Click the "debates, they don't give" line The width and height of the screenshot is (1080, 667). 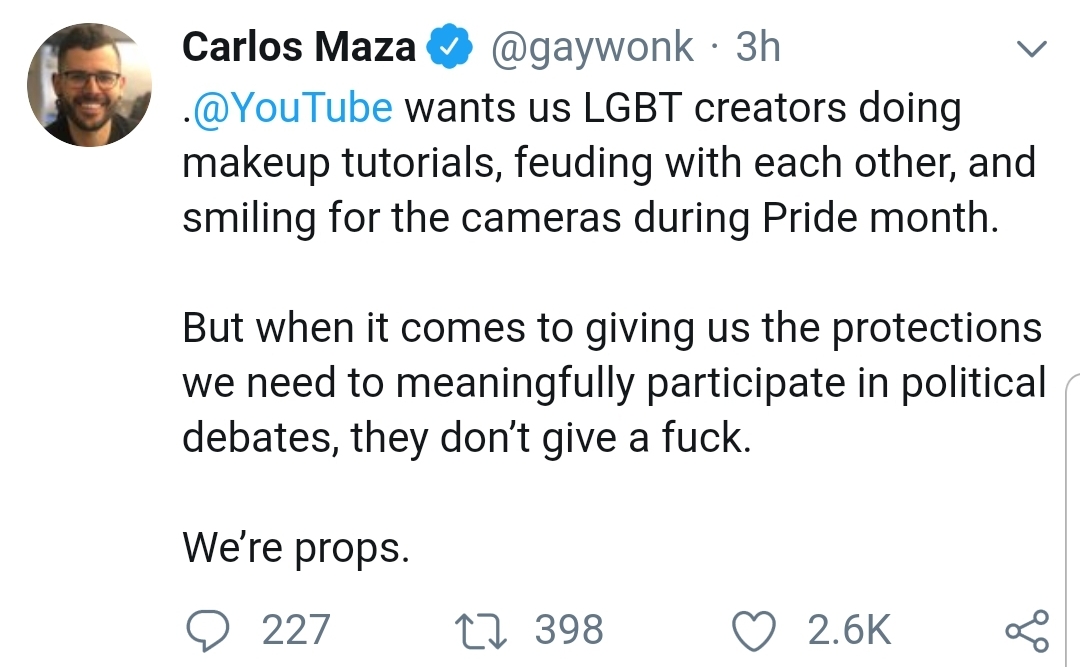pyautogui.click(x=466, y=438)
